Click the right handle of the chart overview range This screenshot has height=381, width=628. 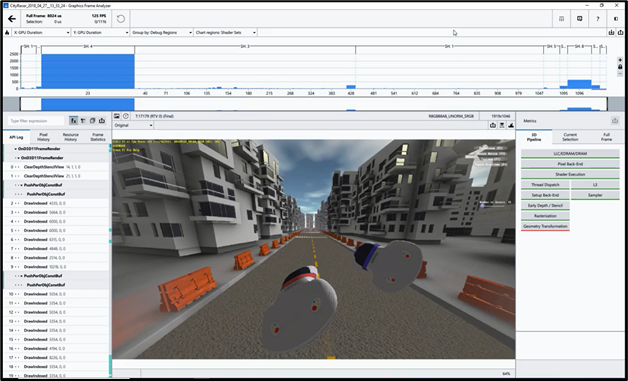607,104
